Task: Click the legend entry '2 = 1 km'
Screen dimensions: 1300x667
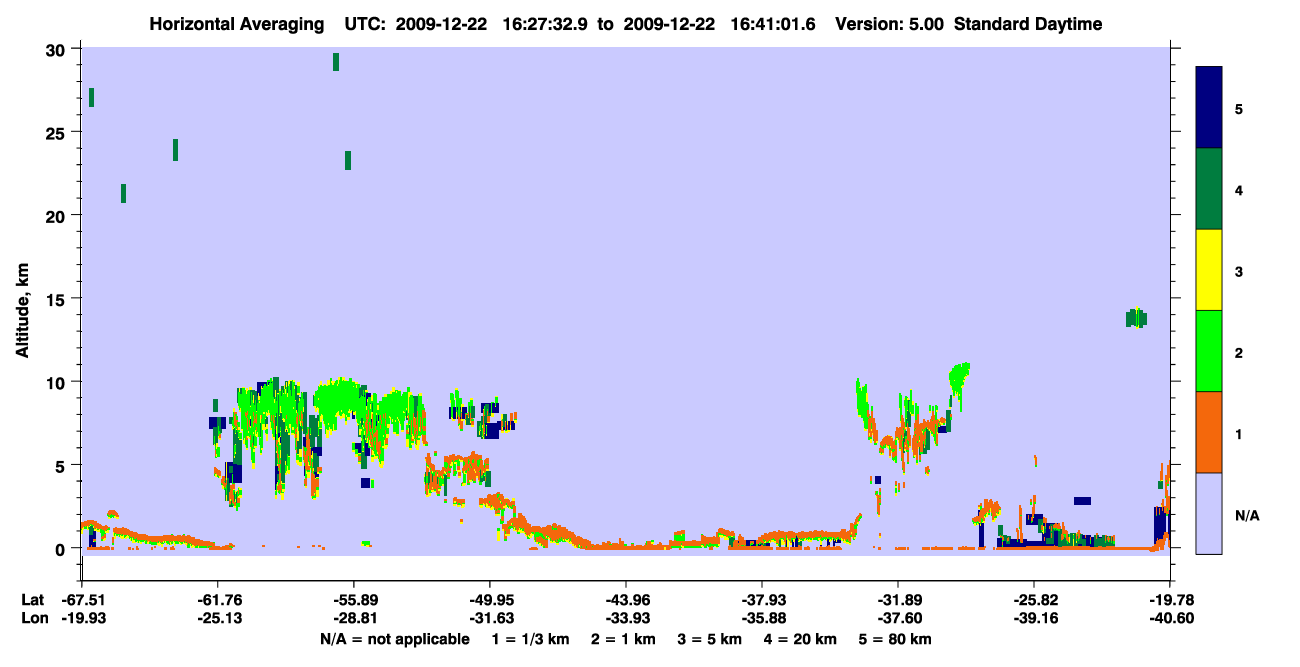Action: (x=623, y=639)
